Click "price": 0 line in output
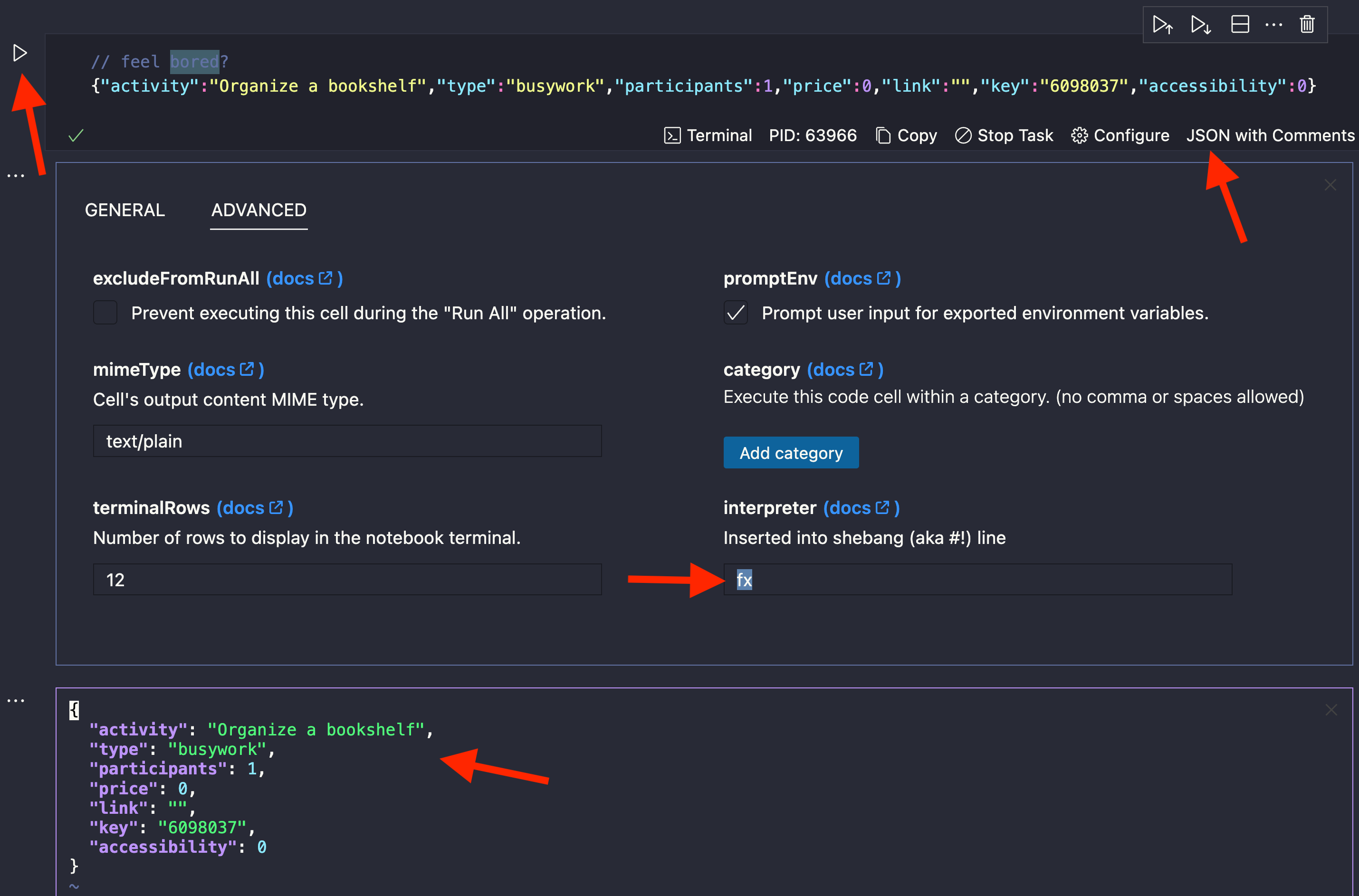This screenshot has width=1359, height=896. pos(143,789)
